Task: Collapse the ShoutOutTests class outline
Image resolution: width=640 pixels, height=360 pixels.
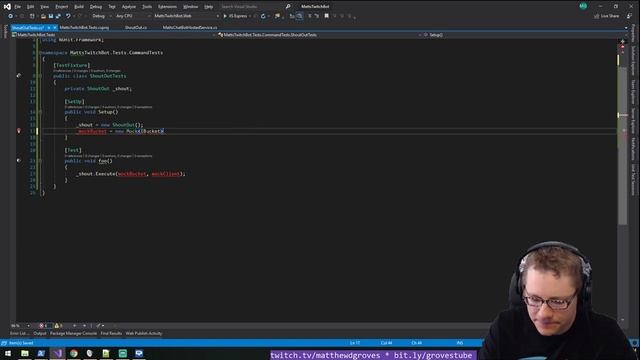Action: point(40,76)
